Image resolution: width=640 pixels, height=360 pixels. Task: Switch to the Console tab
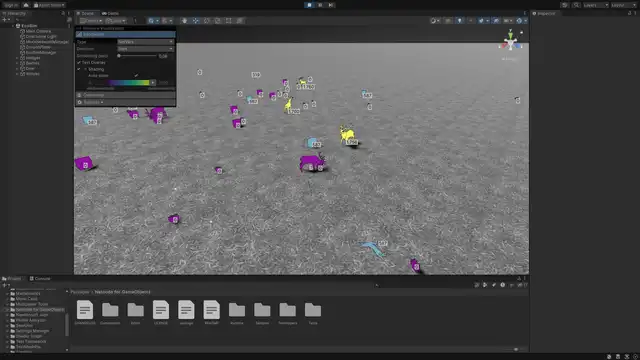point(40,279)
